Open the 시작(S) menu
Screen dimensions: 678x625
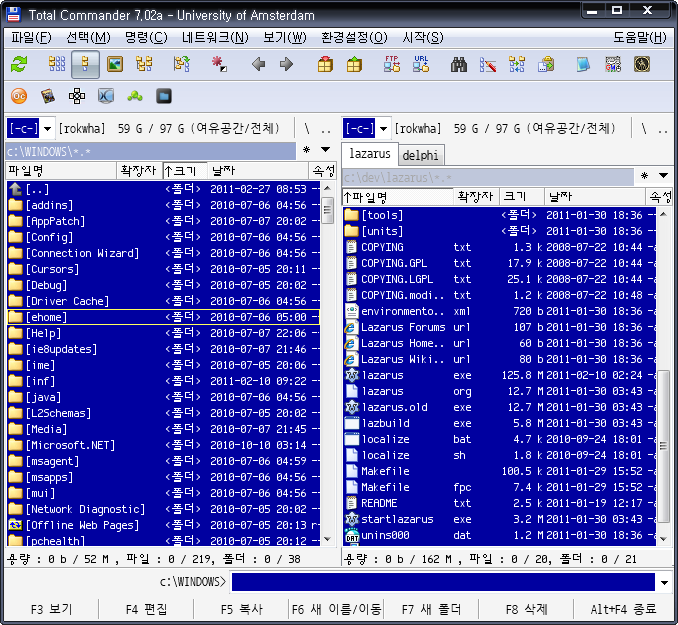(422, 38)
